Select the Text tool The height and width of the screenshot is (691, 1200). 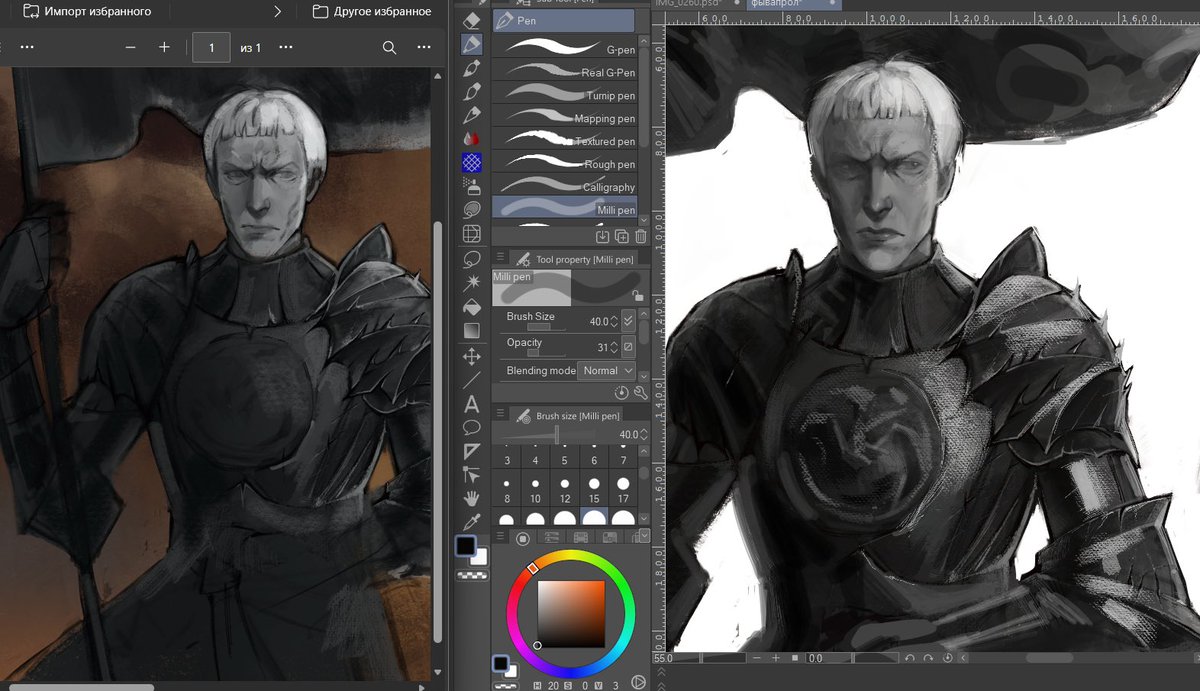pos(472,405)
